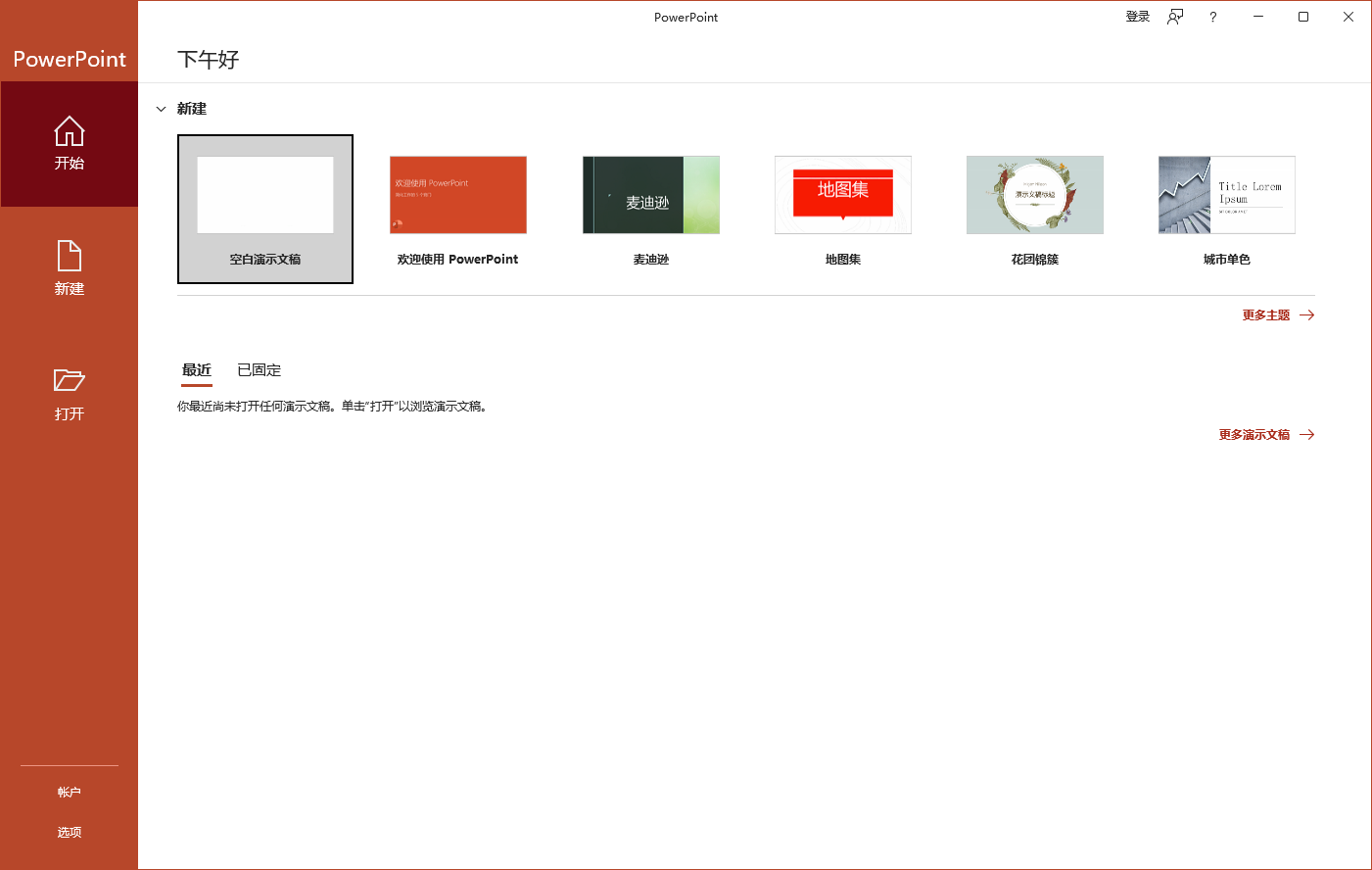
Task: Select the 花团锦簇 floral theme
Action: pyautogui.click(x=1034, y=196)
